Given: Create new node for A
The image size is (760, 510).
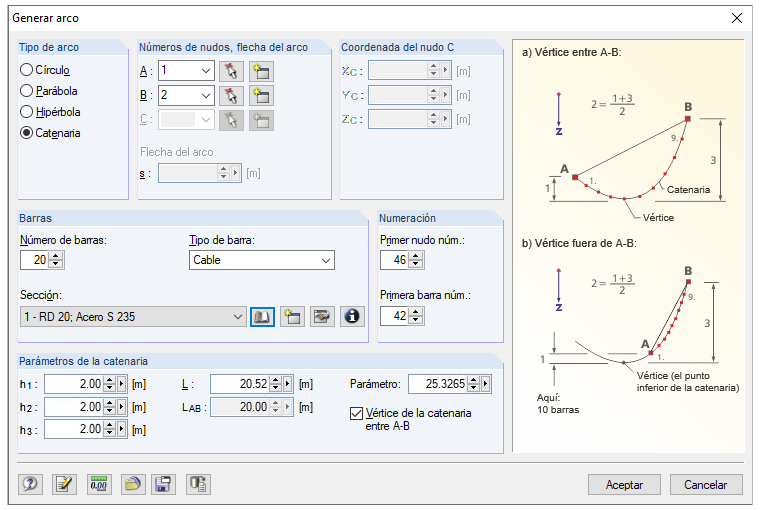Looking at the screenshot, I should (x=261, y=71).
